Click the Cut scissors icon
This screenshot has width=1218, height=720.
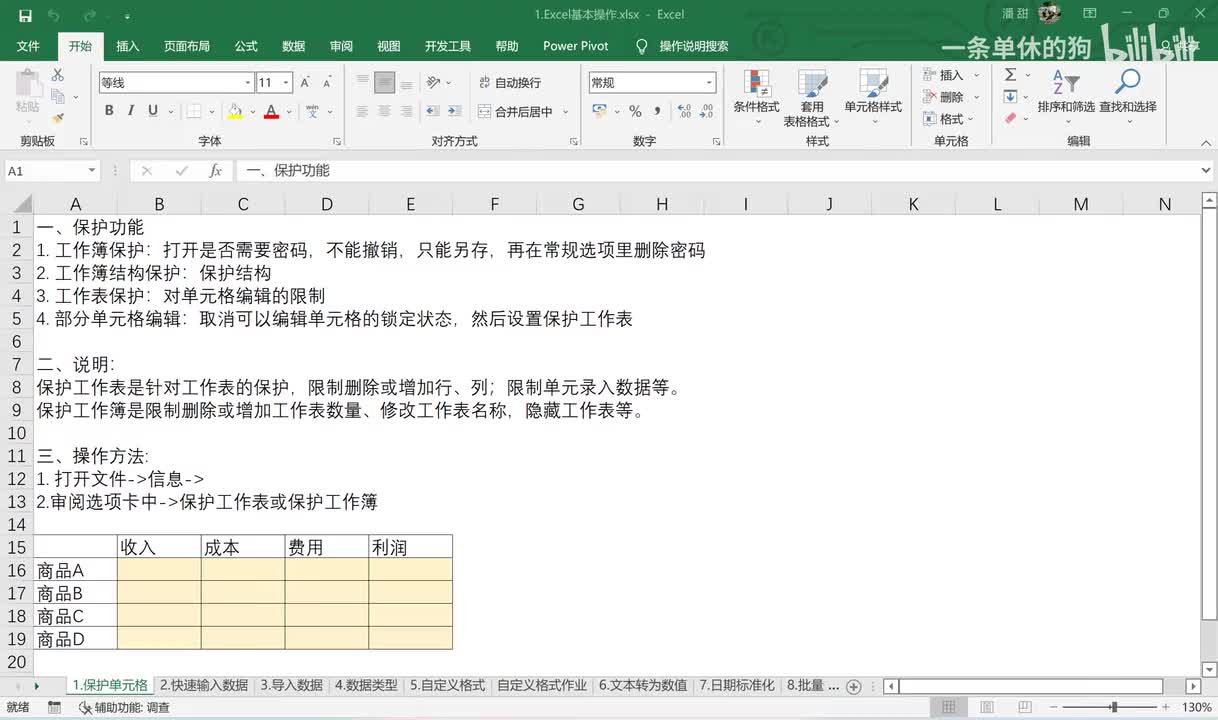coord(58,75)
